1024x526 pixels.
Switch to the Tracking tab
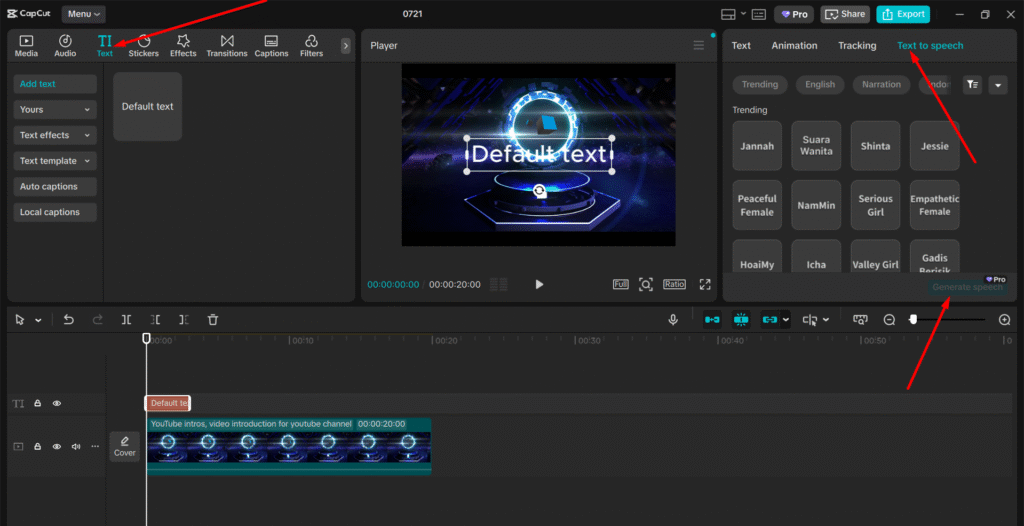pos(857,46)
